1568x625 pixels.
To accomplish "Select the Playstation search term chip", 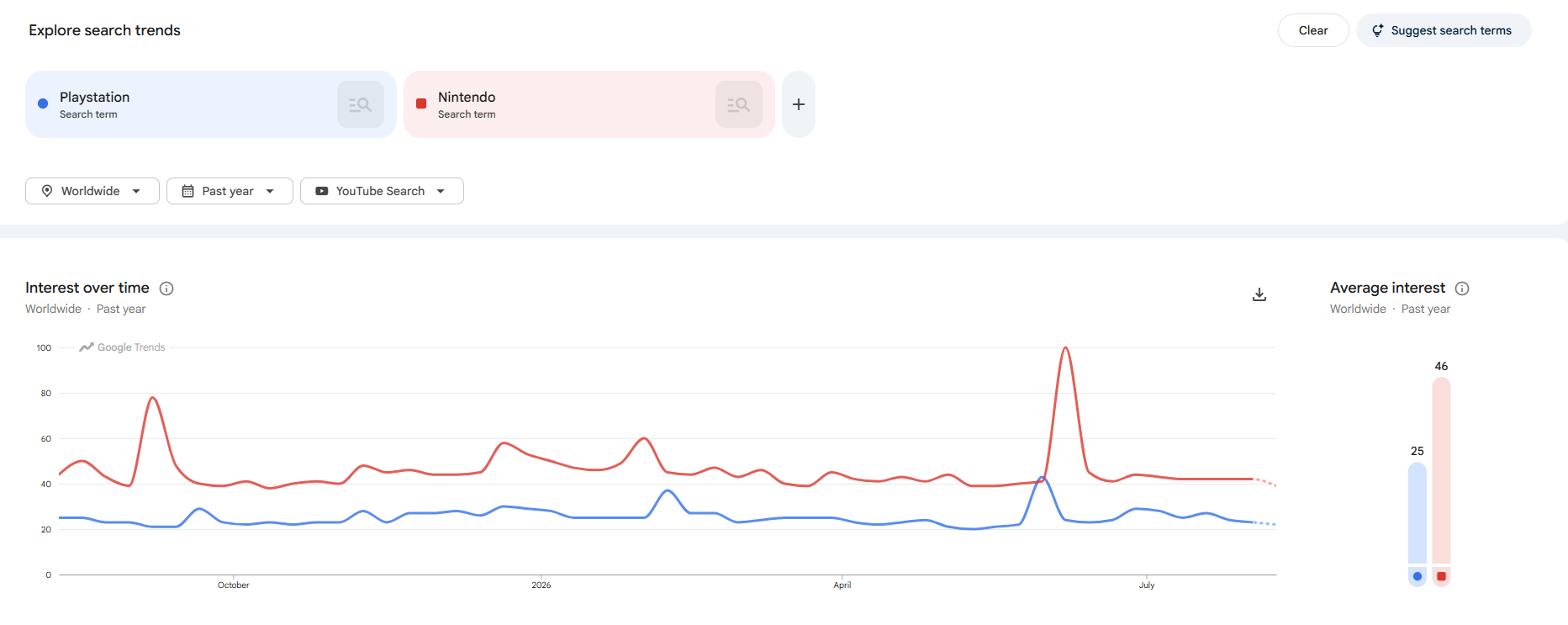I will 211,104.
